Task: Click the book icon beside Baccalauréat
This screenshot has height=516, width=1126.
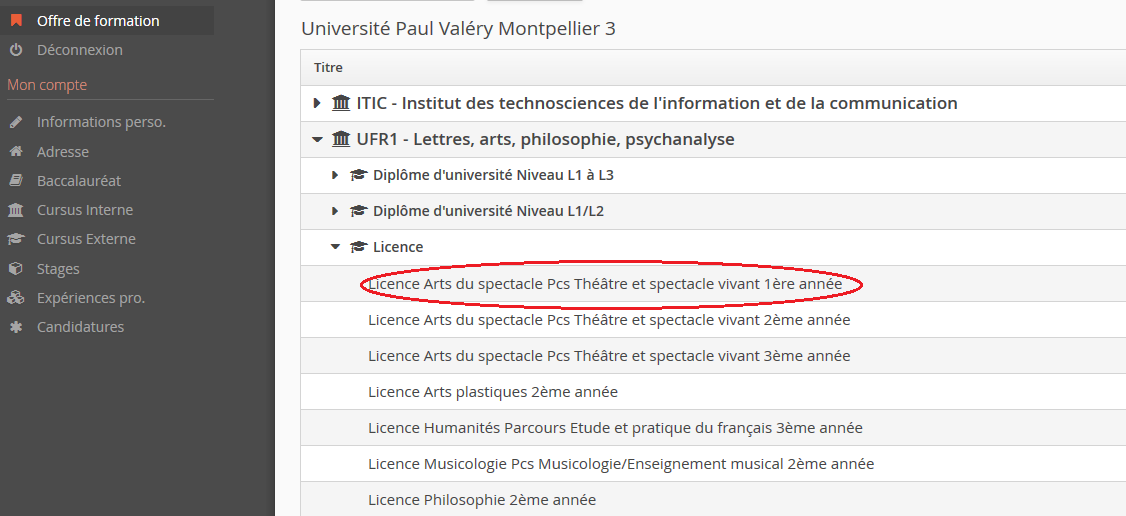Action: (x=16, y=181)
